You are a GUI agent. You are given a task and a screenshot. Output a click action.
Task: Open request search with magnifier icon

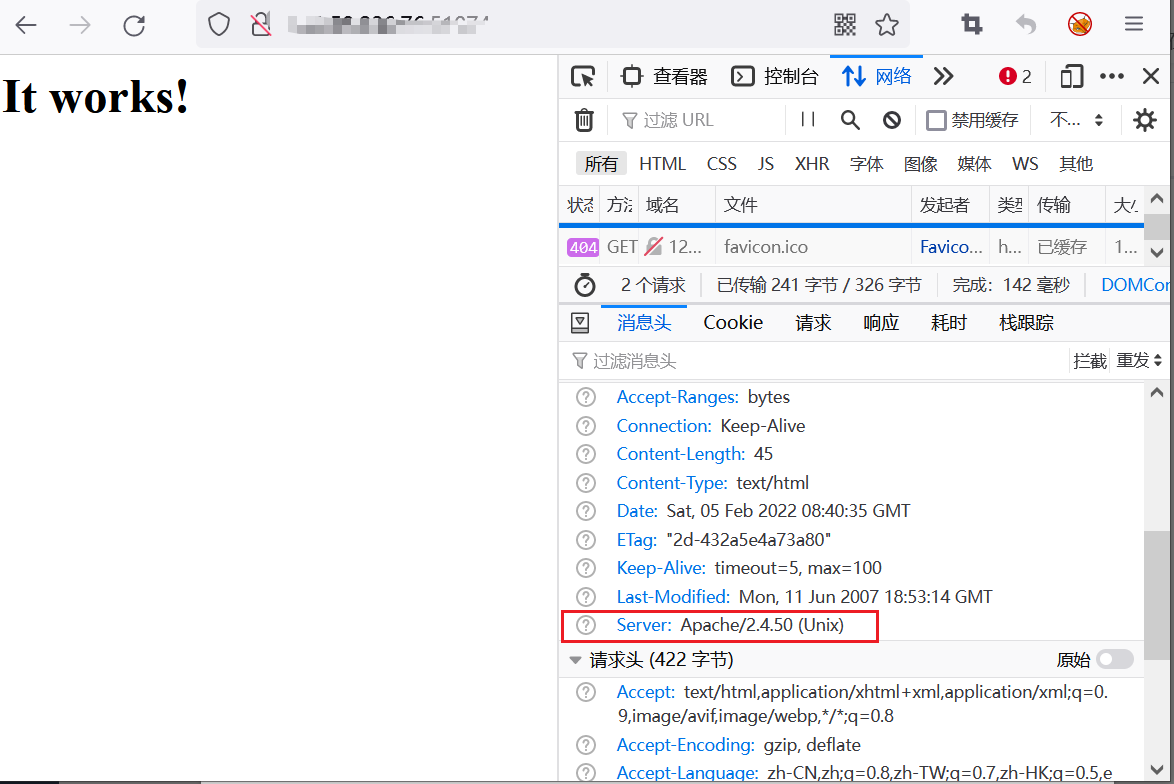coord(850,119)
